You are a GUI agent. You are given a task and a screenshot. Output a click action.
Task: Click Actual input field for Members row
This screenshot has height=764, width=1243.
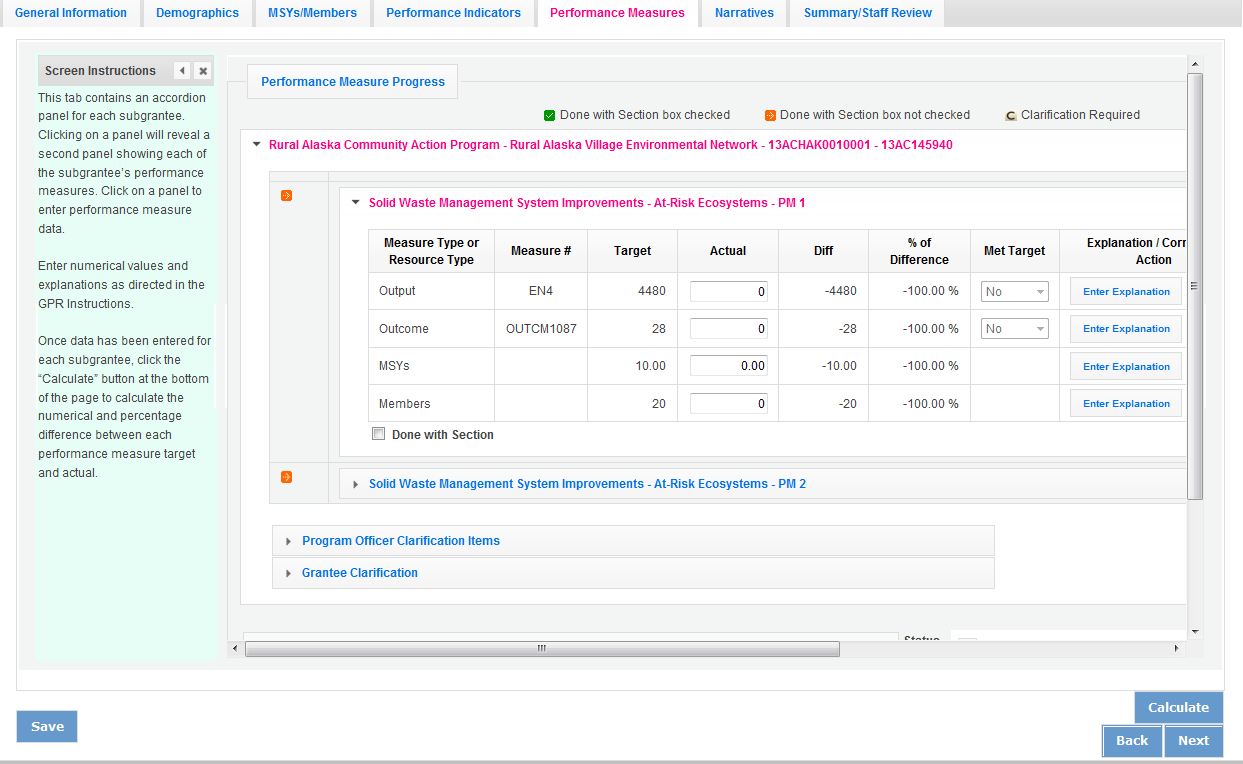728,404
